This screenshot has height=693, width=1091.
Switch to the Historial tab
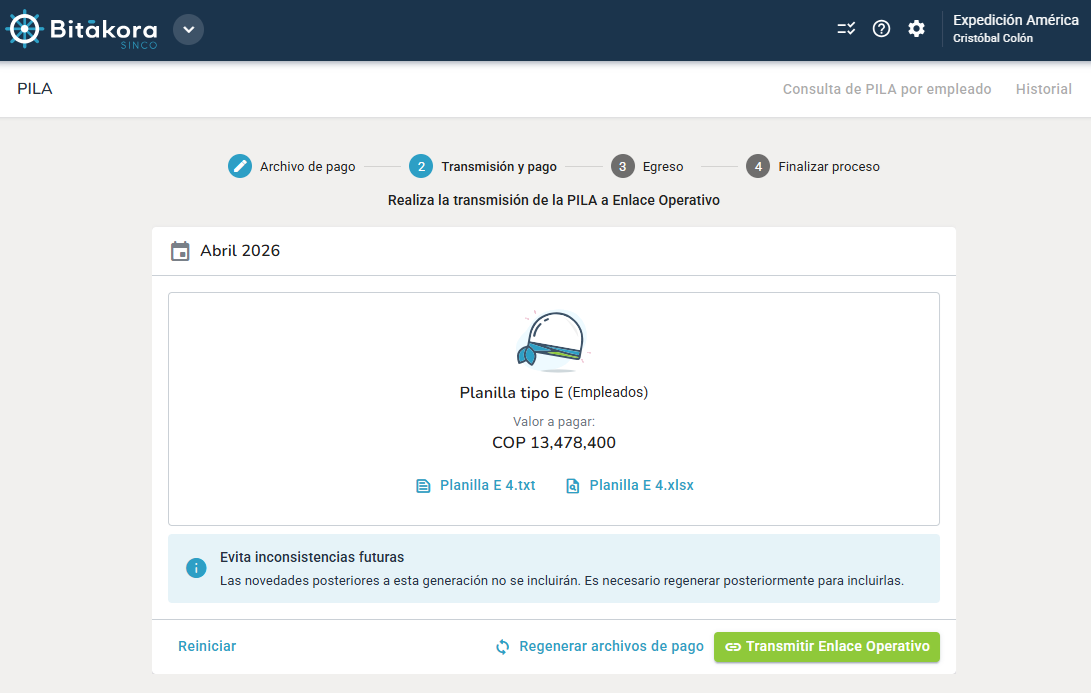tap(1043, 89)
